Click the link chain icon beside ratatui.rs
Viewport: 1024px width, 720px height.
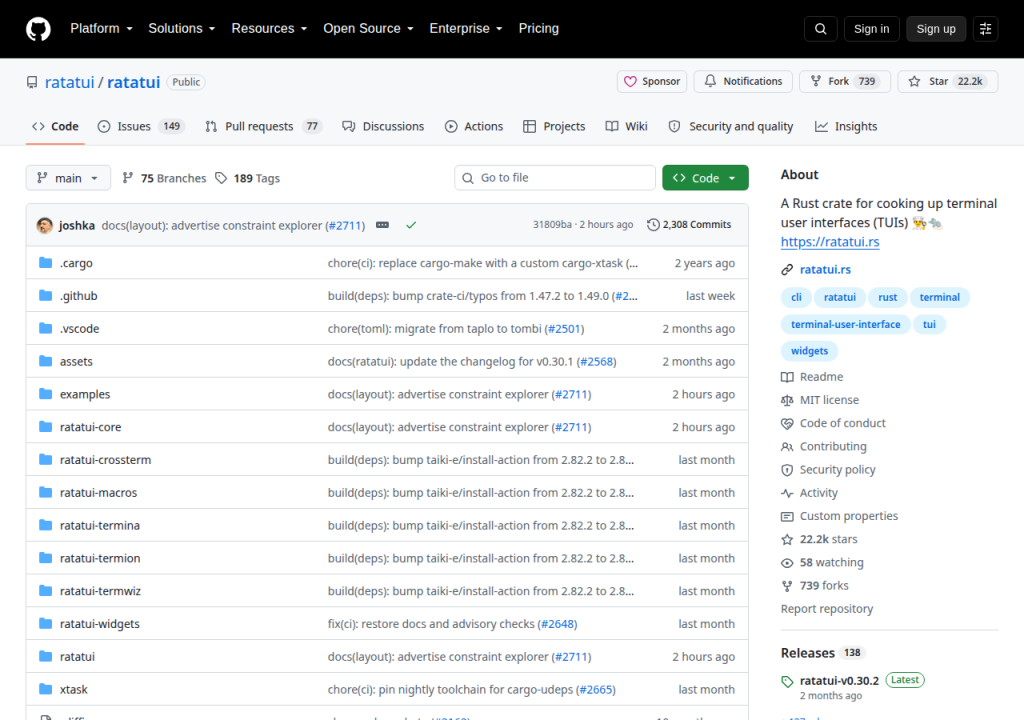click(787, 270)
